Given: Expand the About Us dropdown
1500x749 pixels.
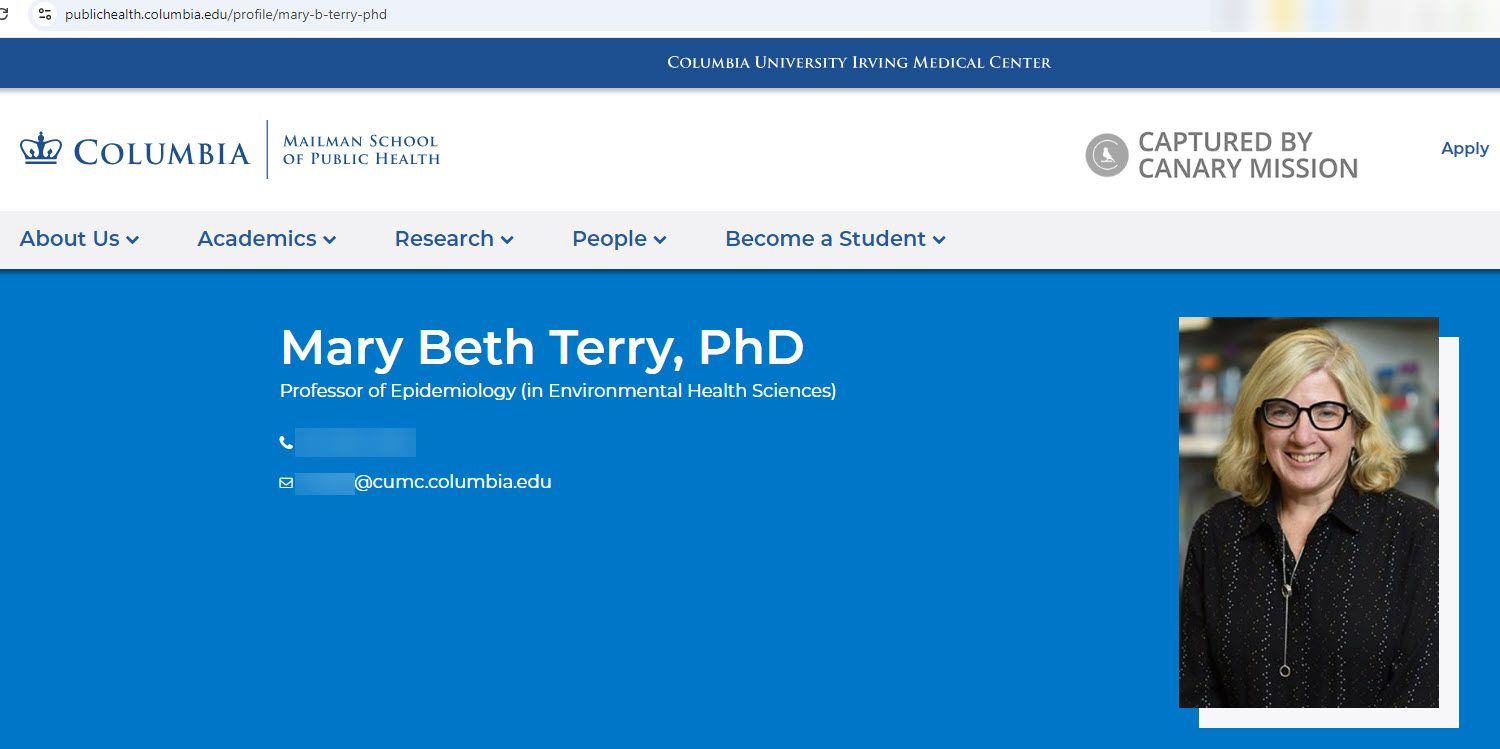Looking at the screenshot, I should coord(79,239).
